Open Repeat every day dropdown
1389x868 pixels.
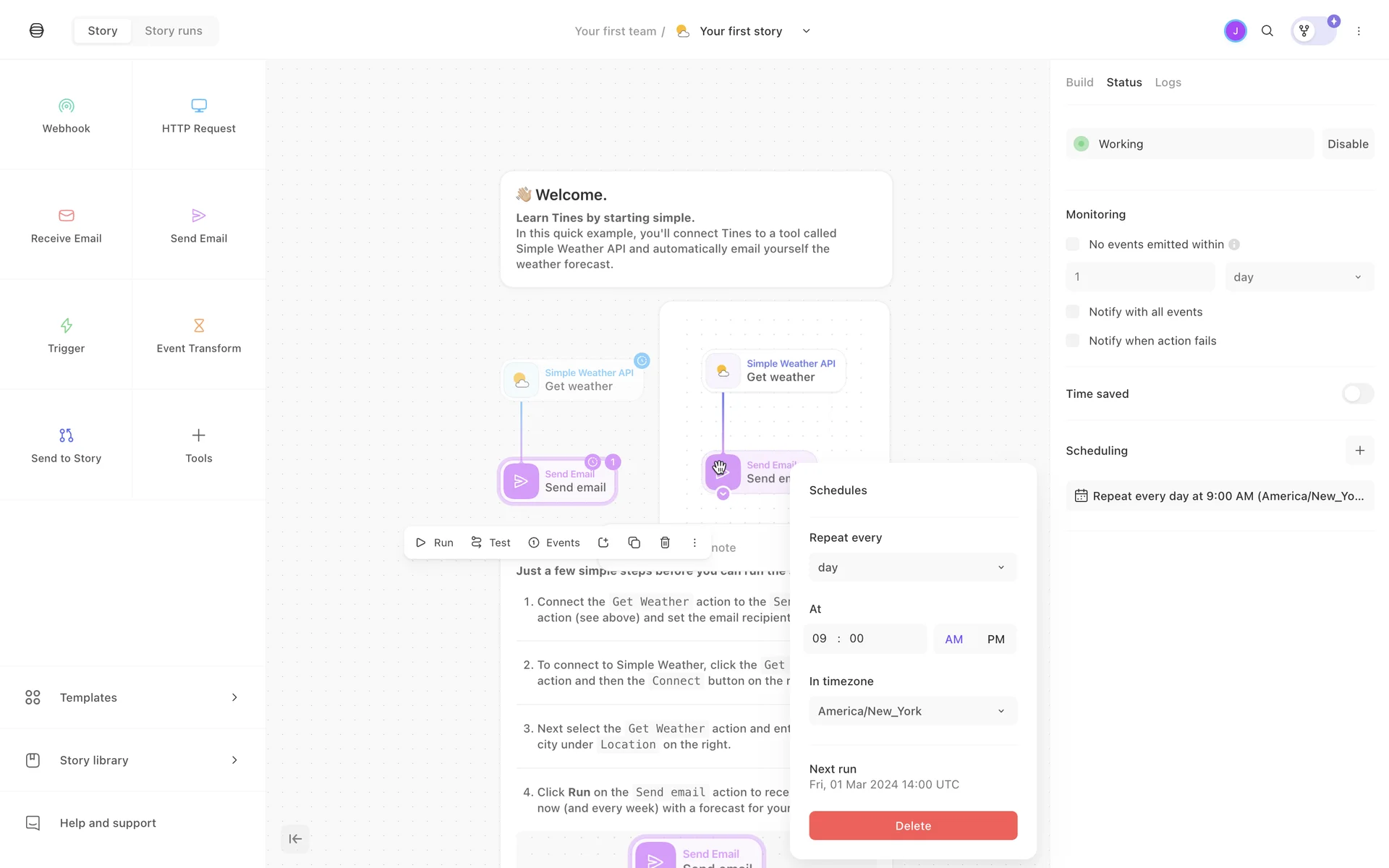pyautogui.click(x=912, y=568)
